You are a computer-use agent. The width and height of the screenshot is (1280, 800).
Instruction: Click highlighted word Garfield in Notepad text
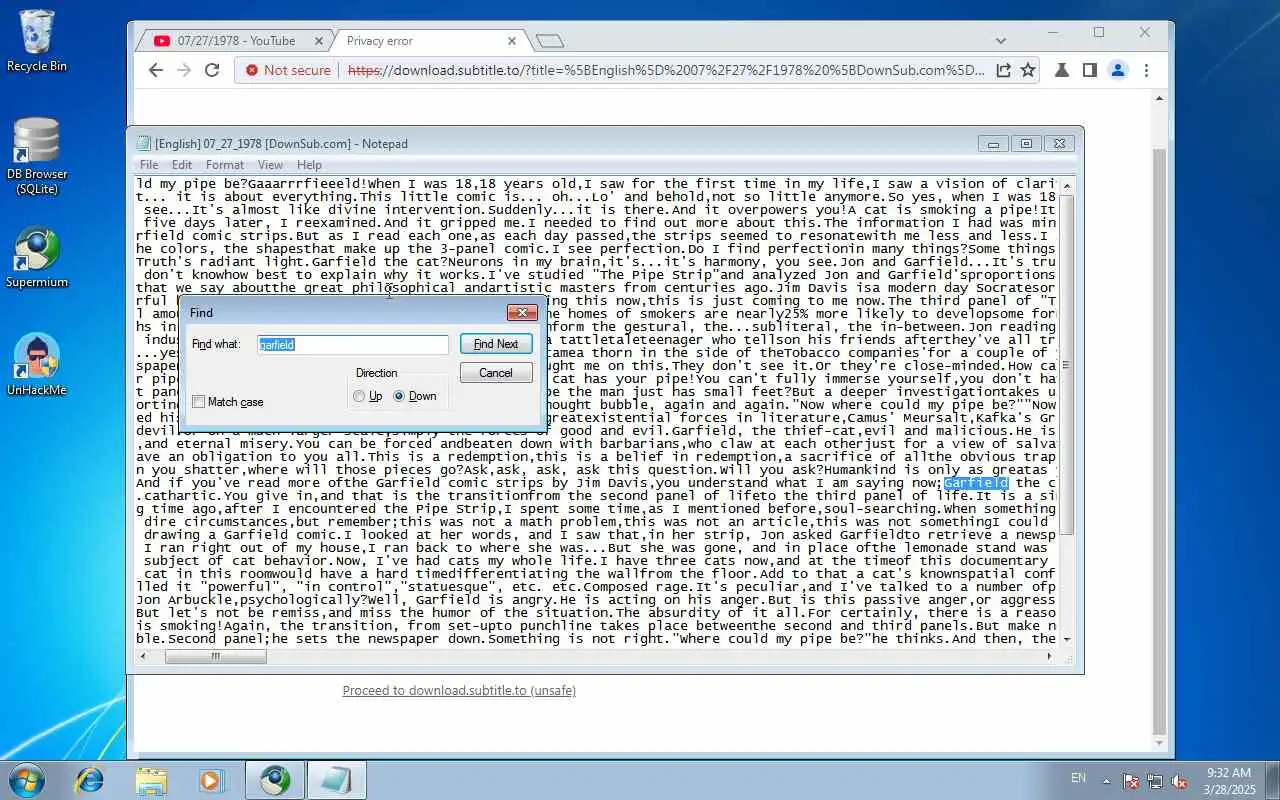[976, 483]
